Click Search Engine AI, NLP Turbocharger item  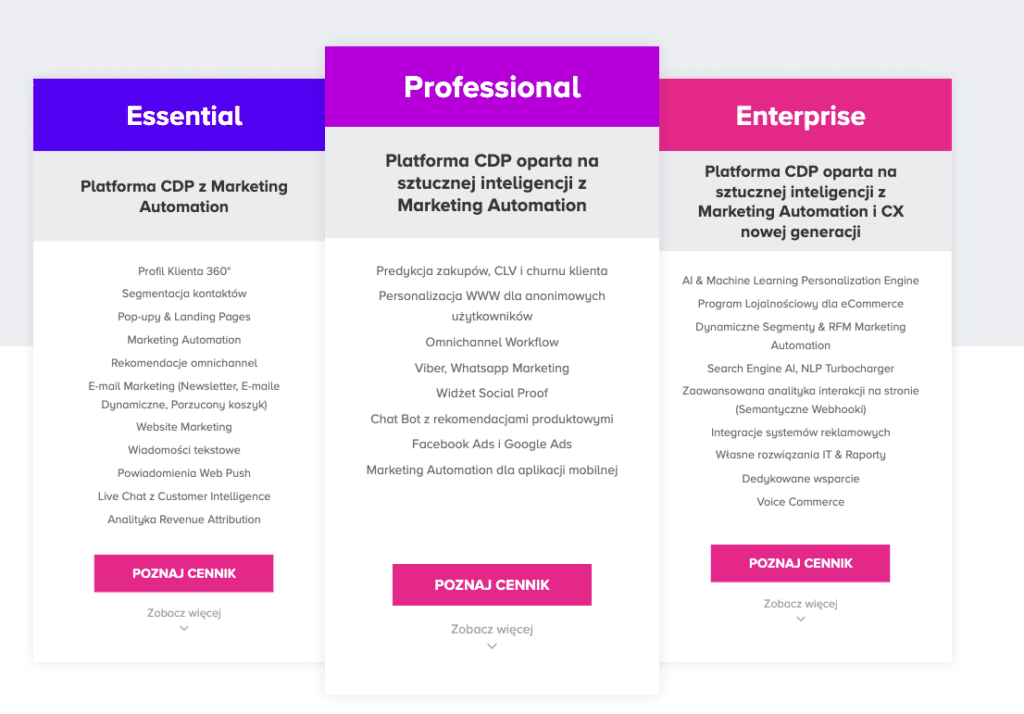801,368
